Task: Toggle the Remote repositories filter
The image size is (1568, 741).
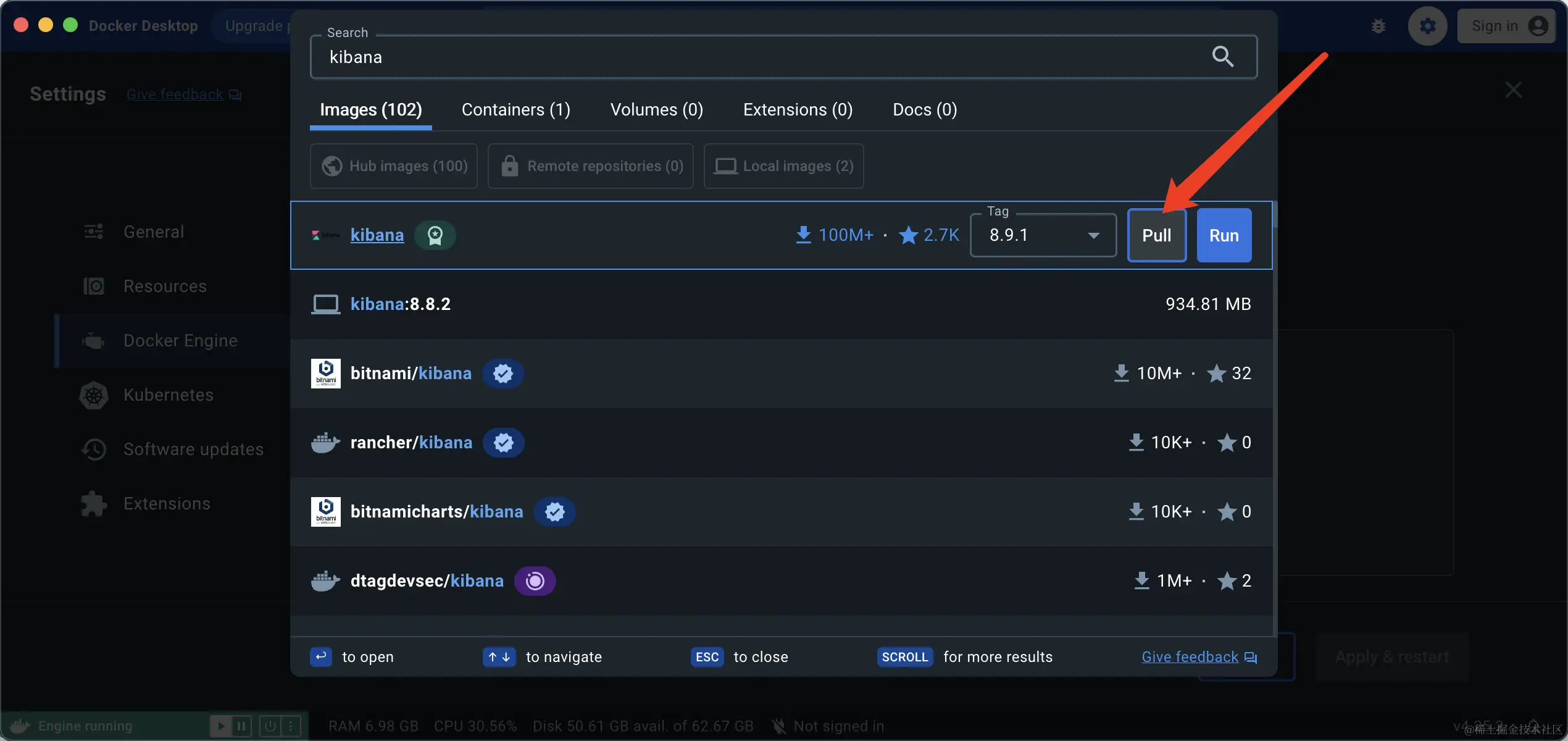Action: [x=591, y=166]
